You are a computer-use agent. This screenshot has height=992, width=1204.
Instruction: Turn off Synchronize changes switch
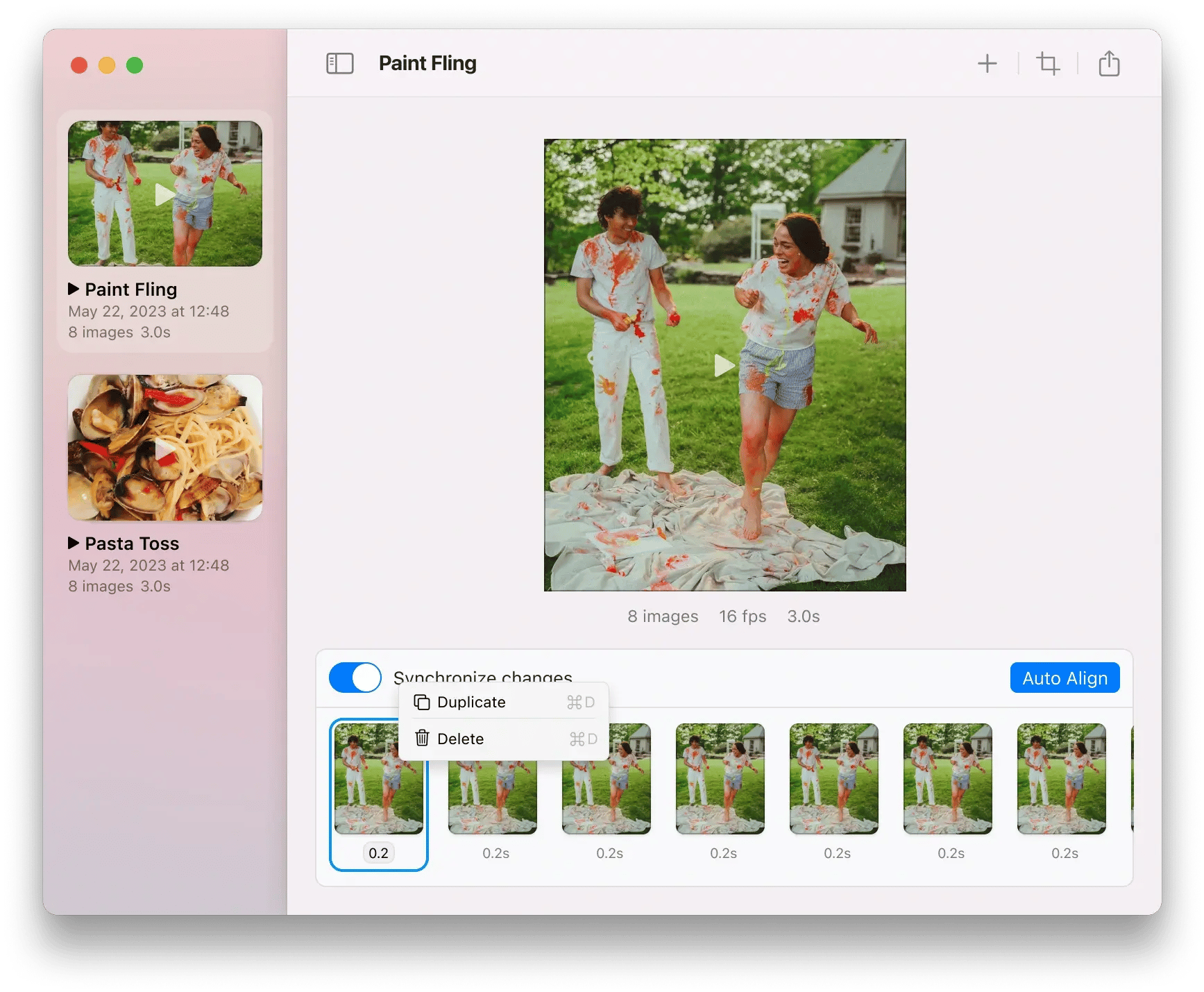355,677
